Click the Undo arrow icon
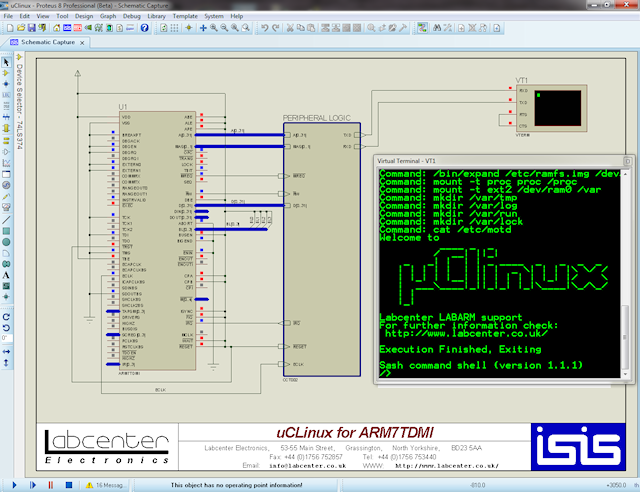Screen dimensions: 640x492 coord(265,28)
